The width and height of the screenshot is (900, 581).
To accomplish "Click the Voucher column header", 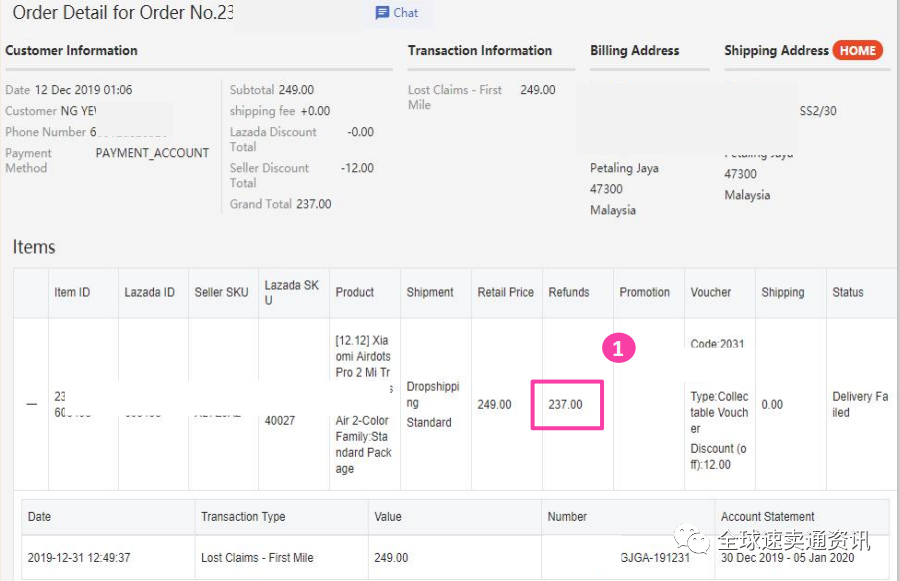I will (x=711, y=292).
